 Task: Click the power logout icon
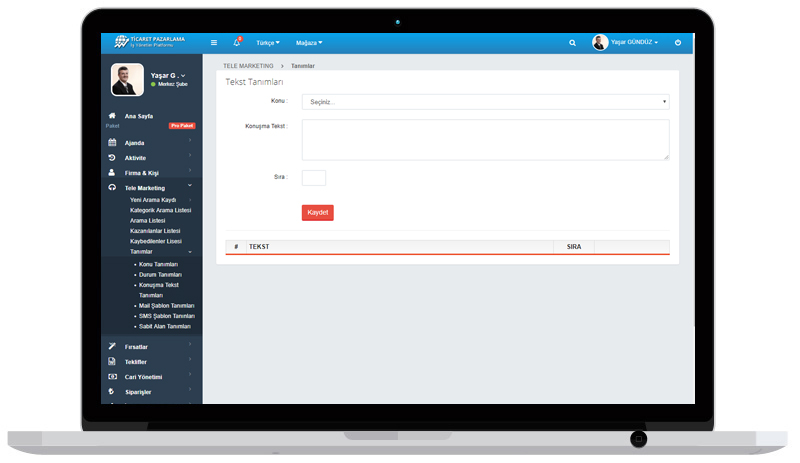pos(678,43)
